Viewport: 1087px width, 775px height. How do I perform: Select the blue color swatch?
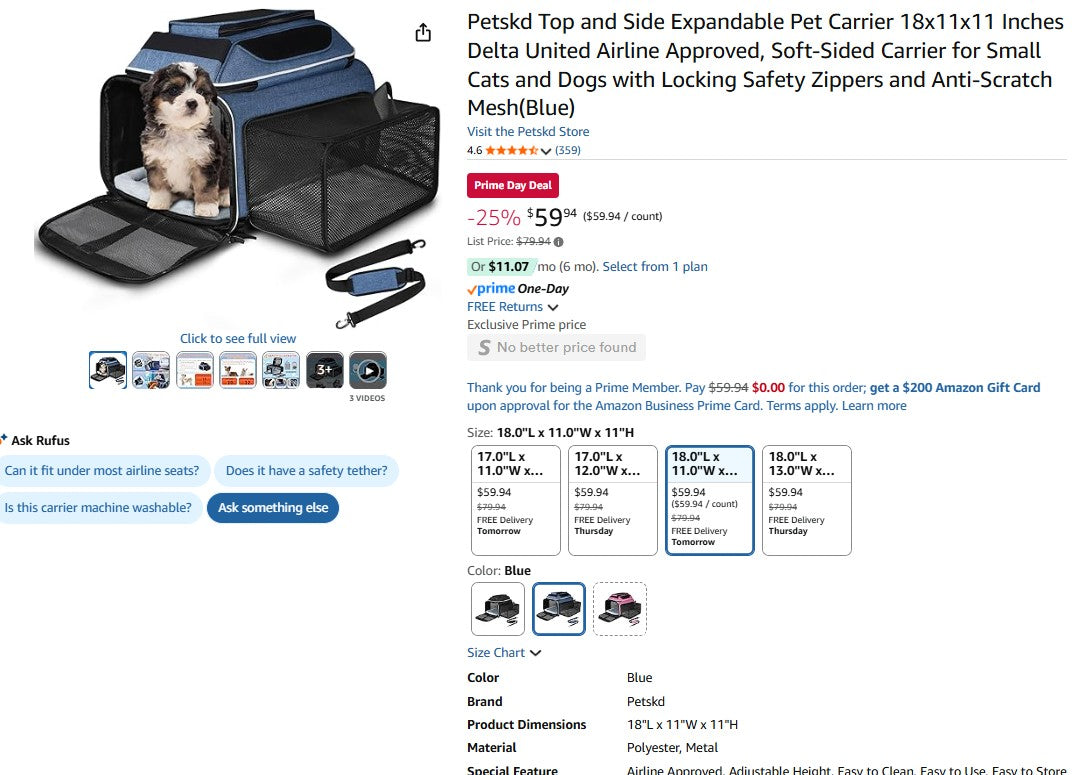click(x=558, y=608)
